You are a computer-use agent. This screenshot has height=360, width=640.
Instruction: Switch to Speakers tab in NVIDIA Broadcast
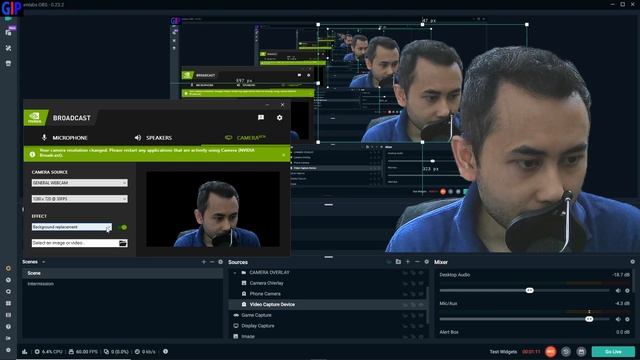point(153,138)
